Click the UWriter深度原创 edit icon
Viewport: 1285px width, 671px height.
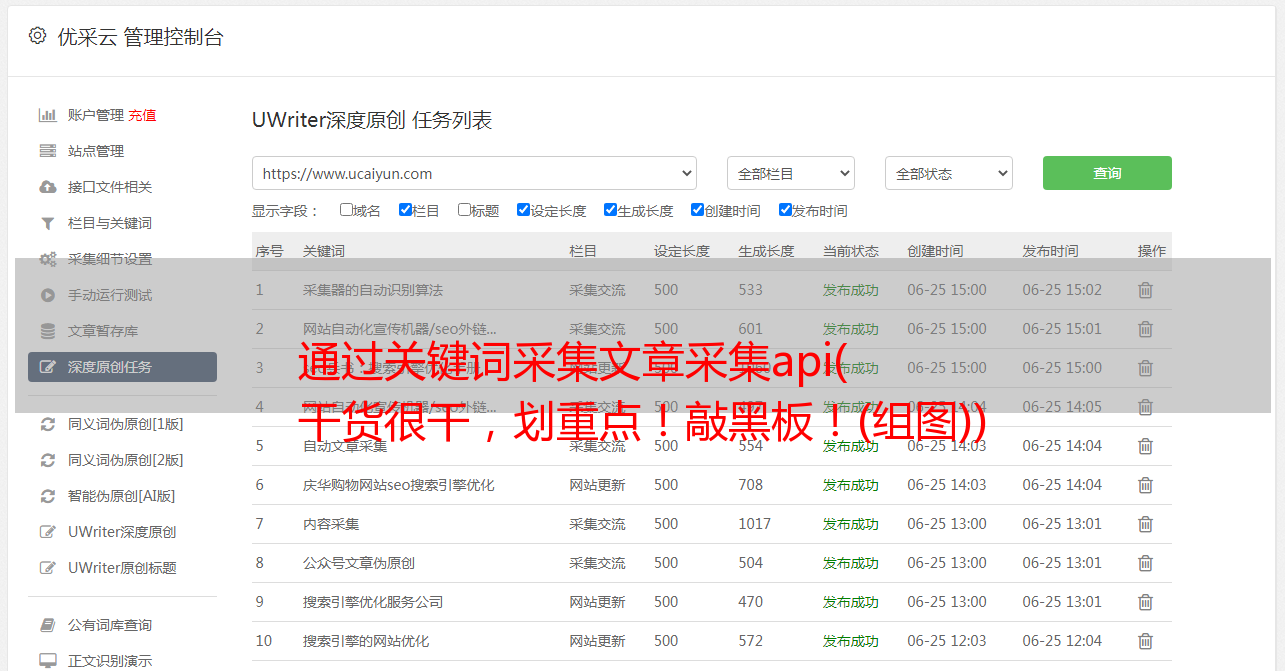(47, 532)
